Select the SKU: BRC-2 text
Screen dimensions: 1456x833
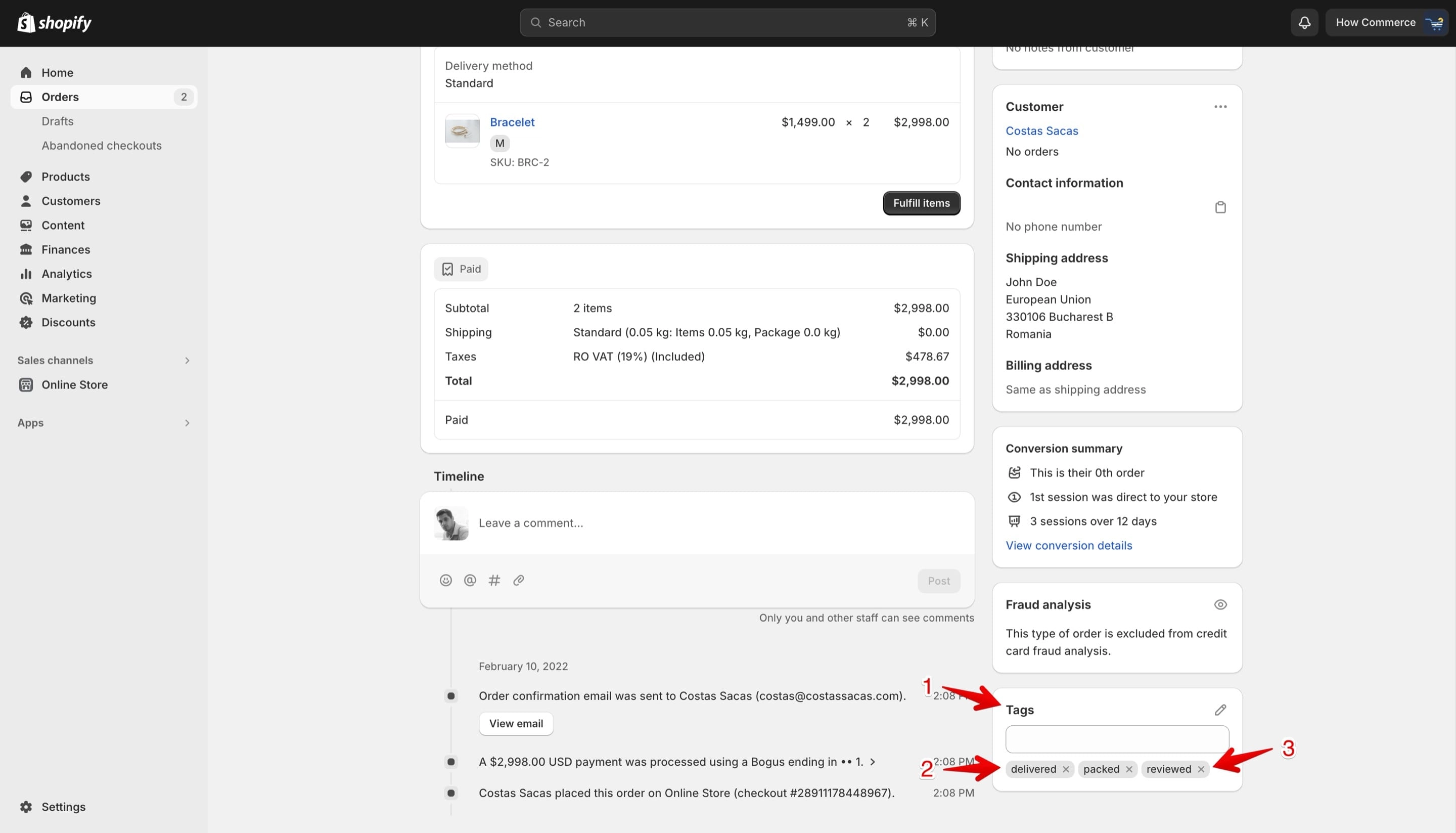(519, 162)
